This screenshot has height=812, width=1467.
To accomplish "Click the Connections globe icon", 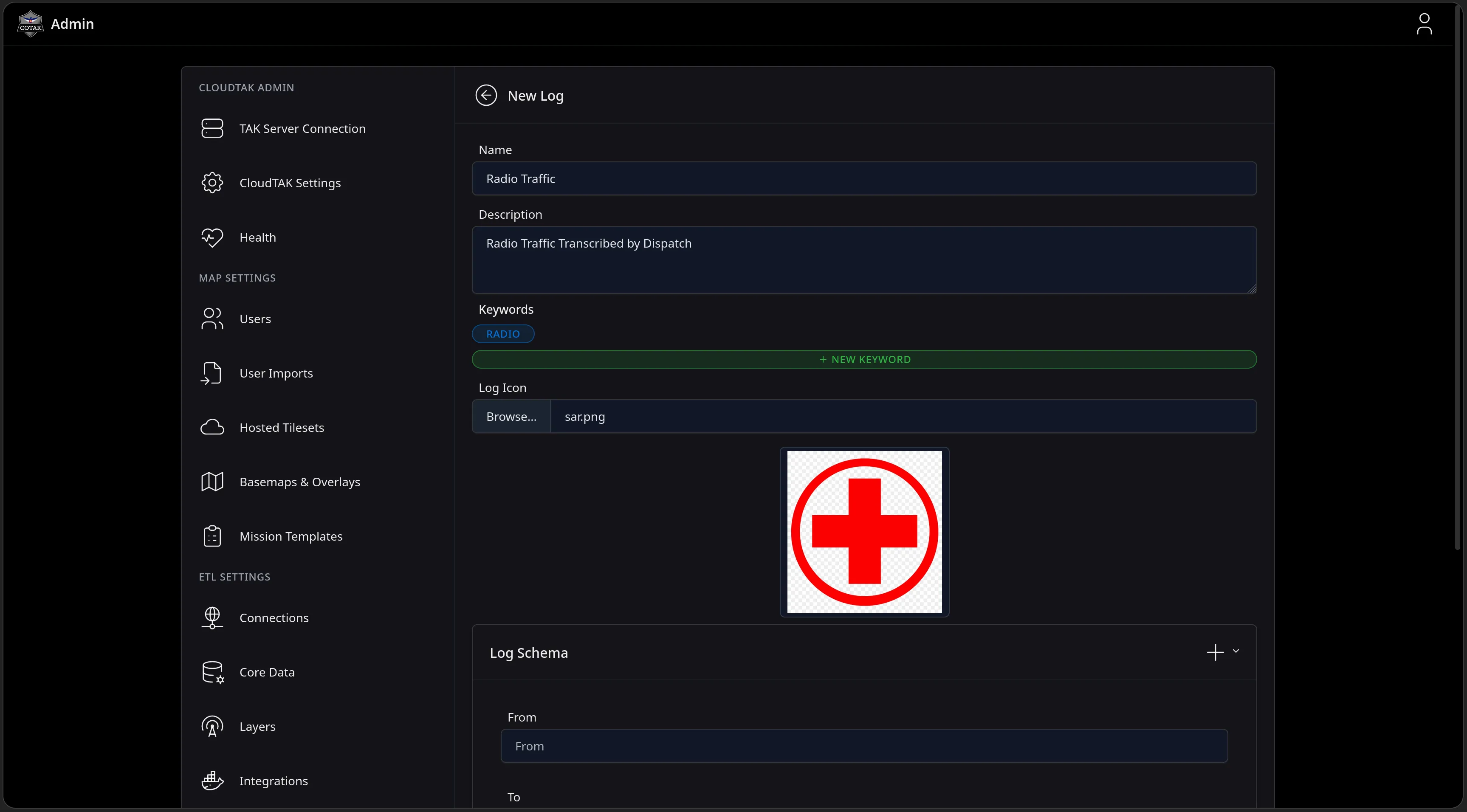I will tap(212, 617).
